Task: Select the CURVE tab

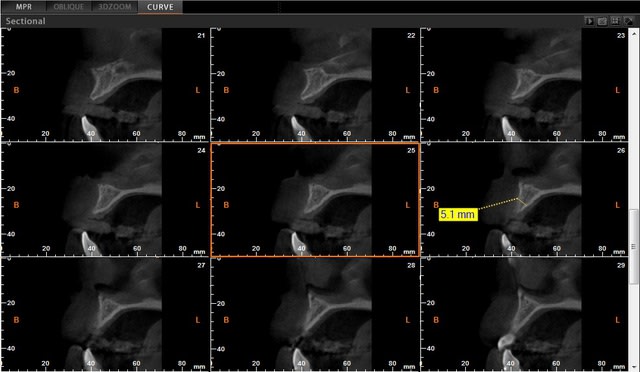Action: tap(160, 7)
